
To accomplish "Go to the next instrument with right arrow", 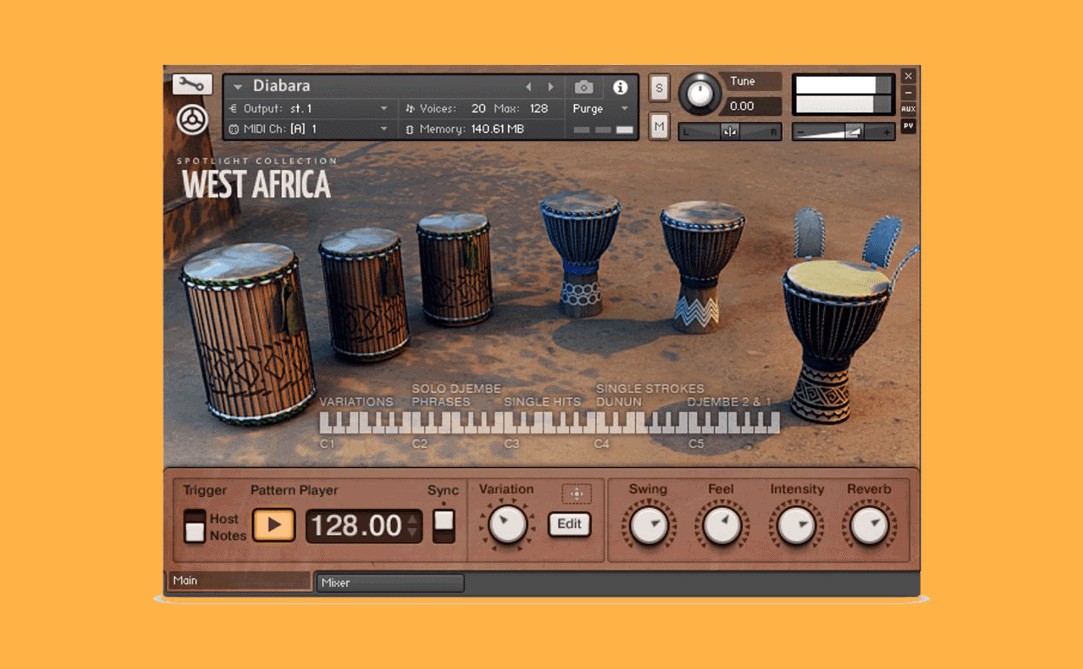I will click(x=550, y=88).
